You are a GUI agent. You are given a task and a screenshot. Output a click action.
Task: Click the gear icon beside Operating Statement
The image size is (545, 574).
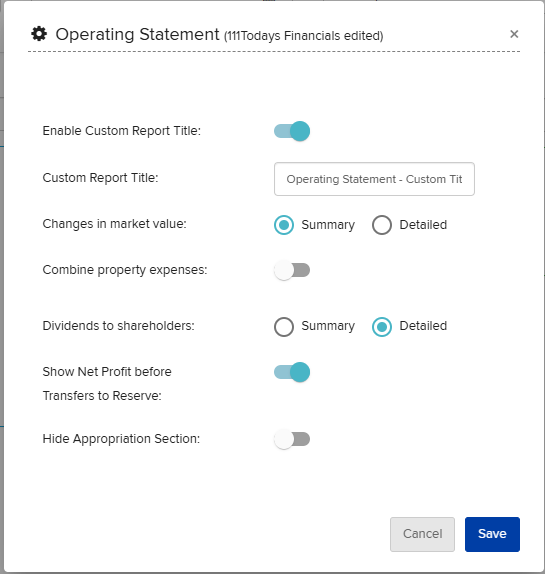(39, 34)
